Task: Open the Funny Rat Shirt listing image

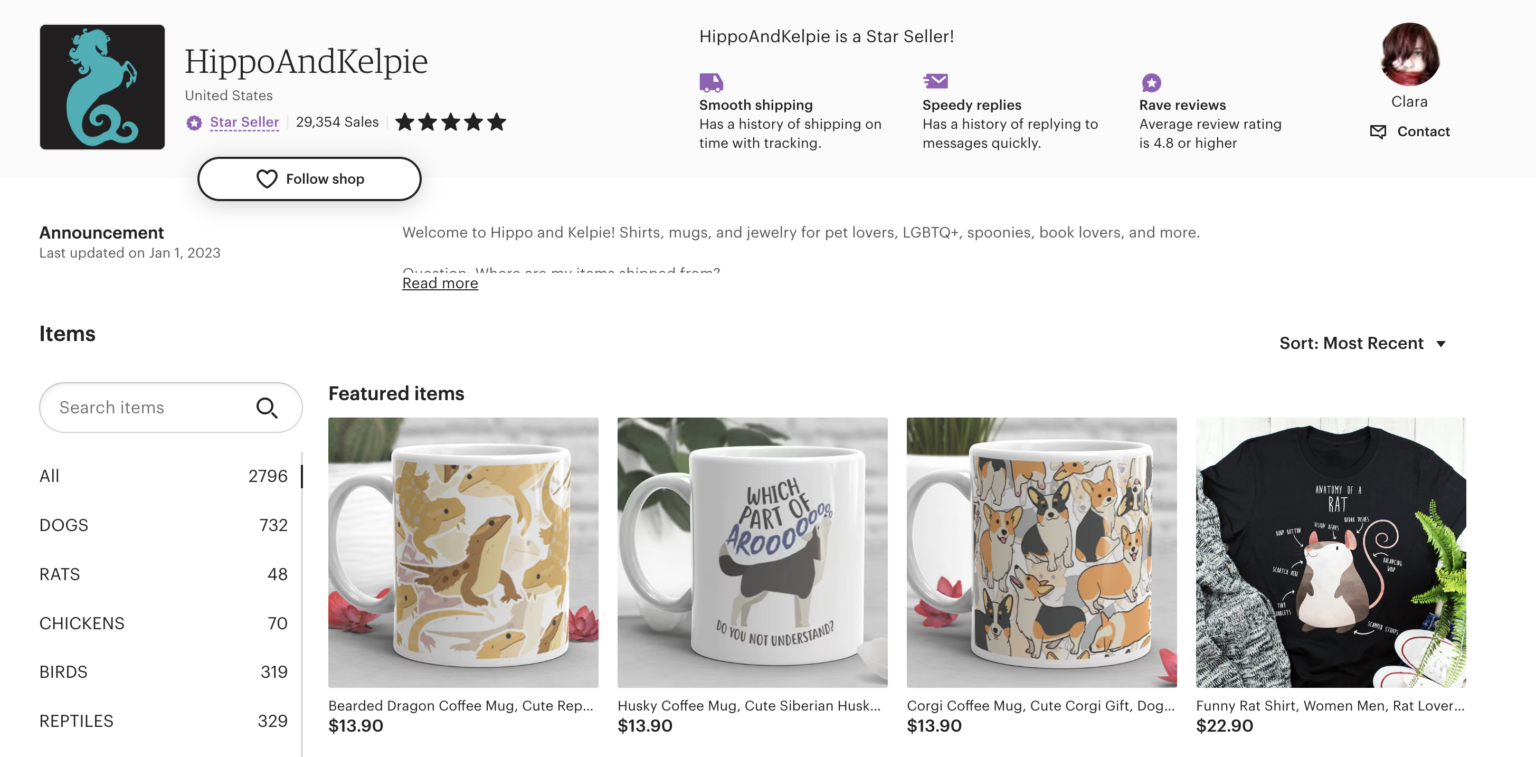Action: point(1330,552)
